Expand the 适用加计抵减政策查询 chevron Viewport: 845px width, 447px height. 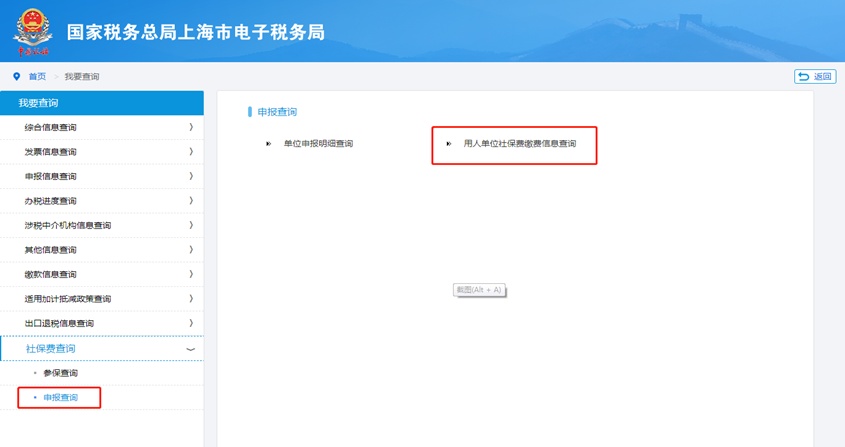[x=191, y=299]
